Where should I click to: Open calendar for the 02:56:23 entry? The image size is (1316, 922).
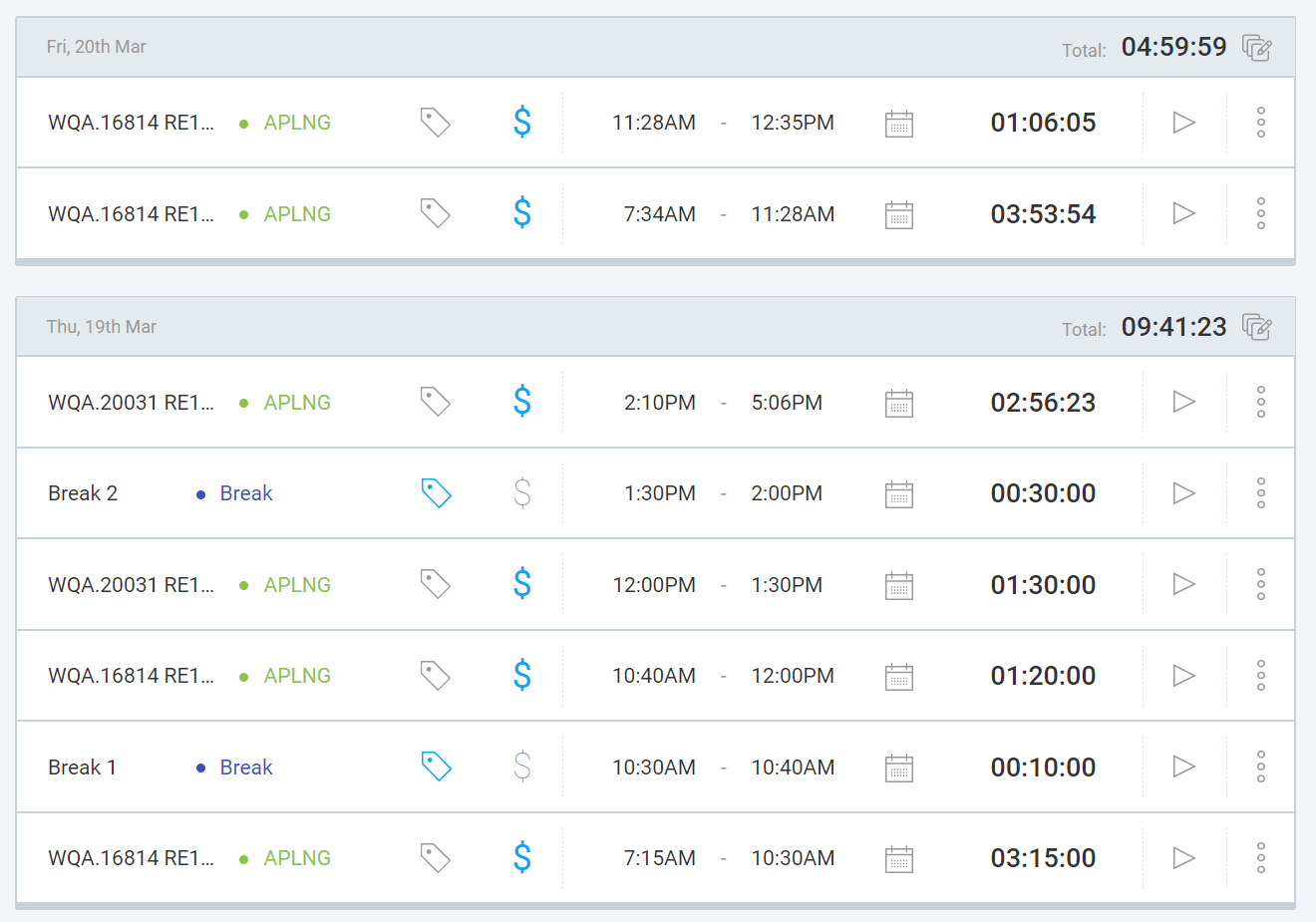click(899, 403)
